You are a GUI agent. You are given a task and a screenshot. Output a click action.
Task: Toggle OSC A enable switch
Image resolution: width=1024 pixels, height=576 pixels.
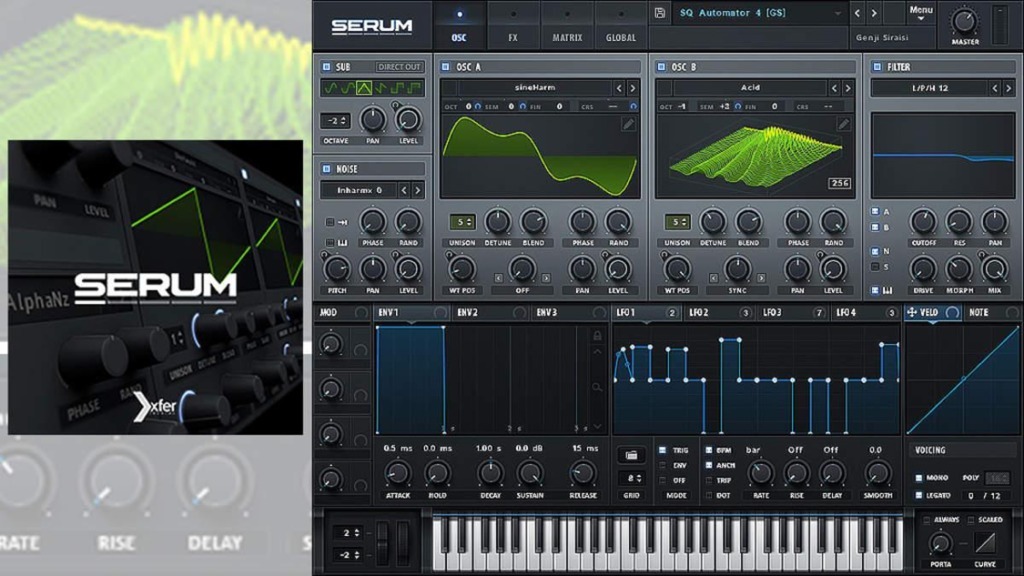coord(445,67)
